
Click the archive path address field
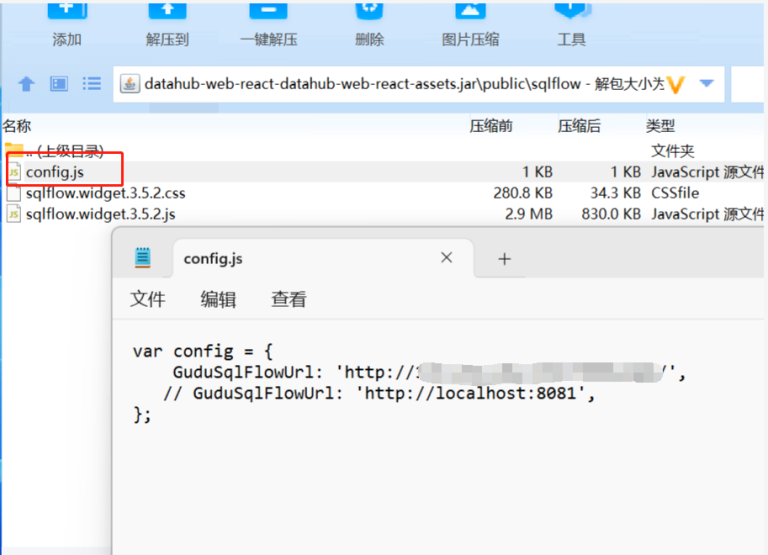pyautogui.click(x=400, y=84)
